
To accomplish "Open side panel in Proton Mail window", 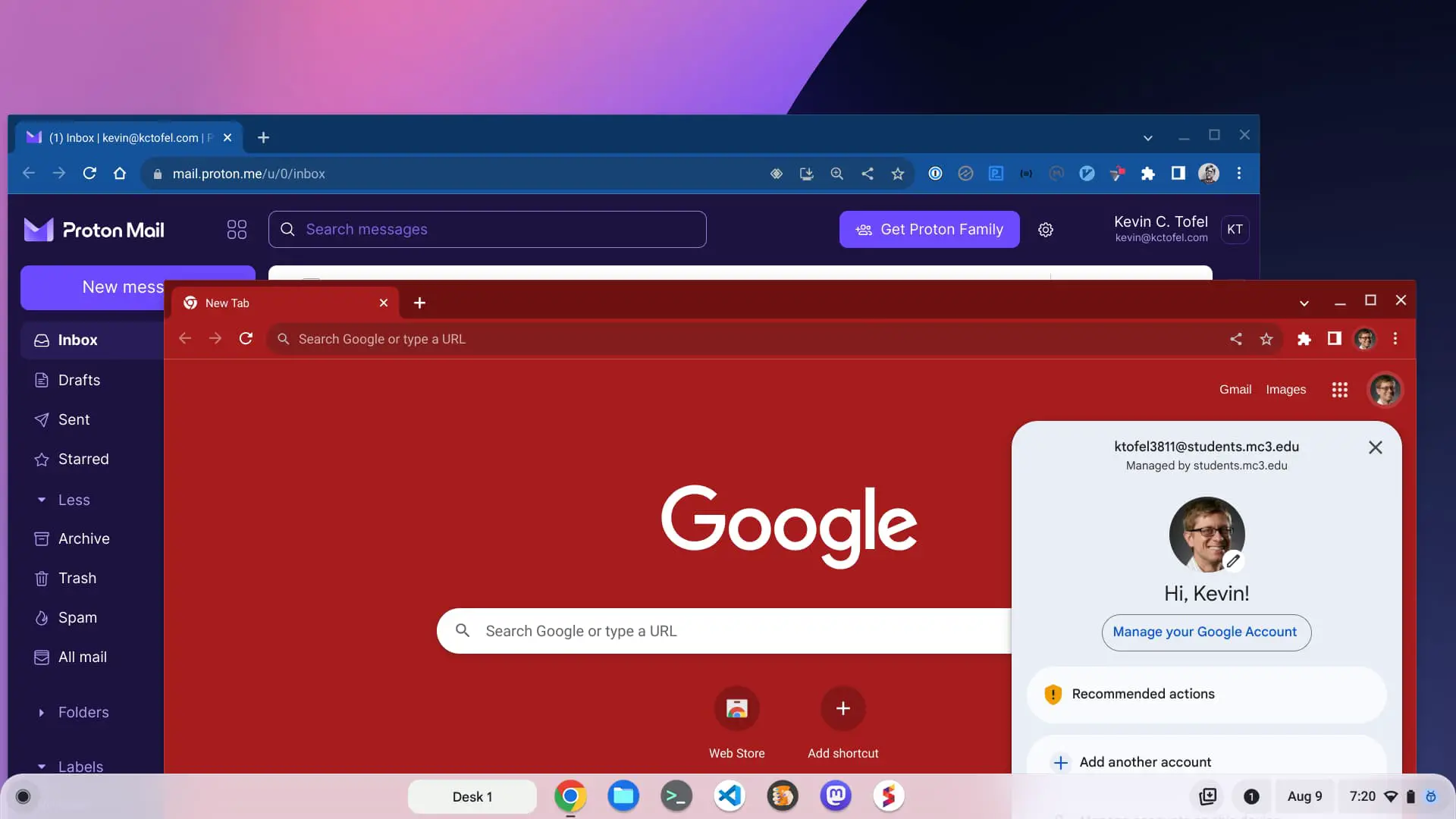I will [x=1178, y=174].
